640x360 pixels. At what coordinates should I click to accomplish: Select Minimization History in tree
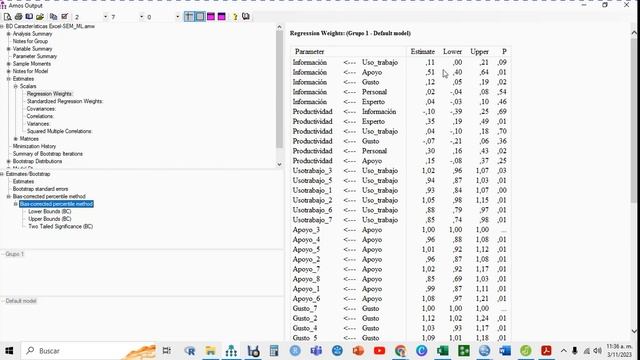tap(34, 146)
